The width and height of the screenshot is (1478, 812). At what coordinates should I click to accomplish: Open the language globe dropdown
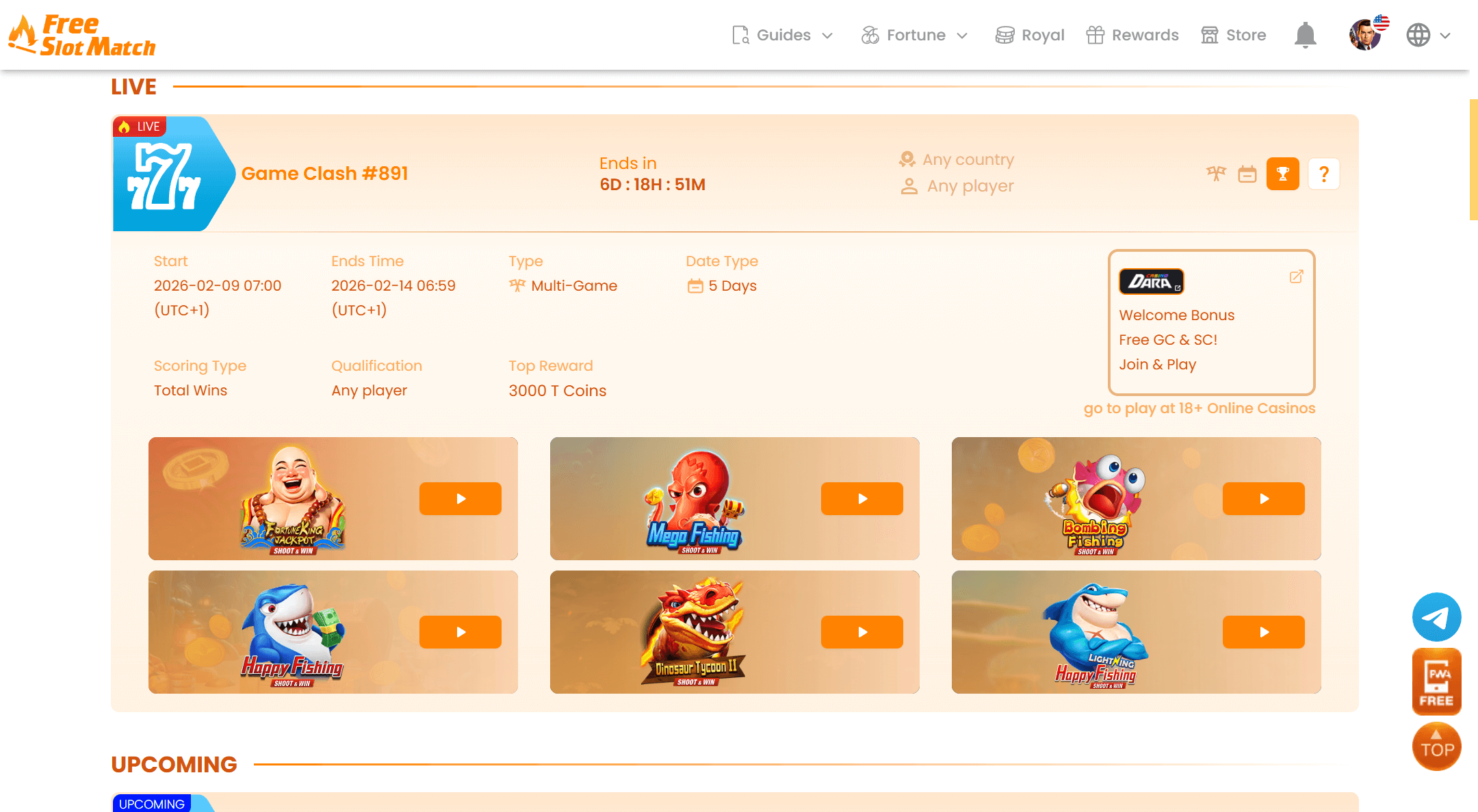point(1428,35)
